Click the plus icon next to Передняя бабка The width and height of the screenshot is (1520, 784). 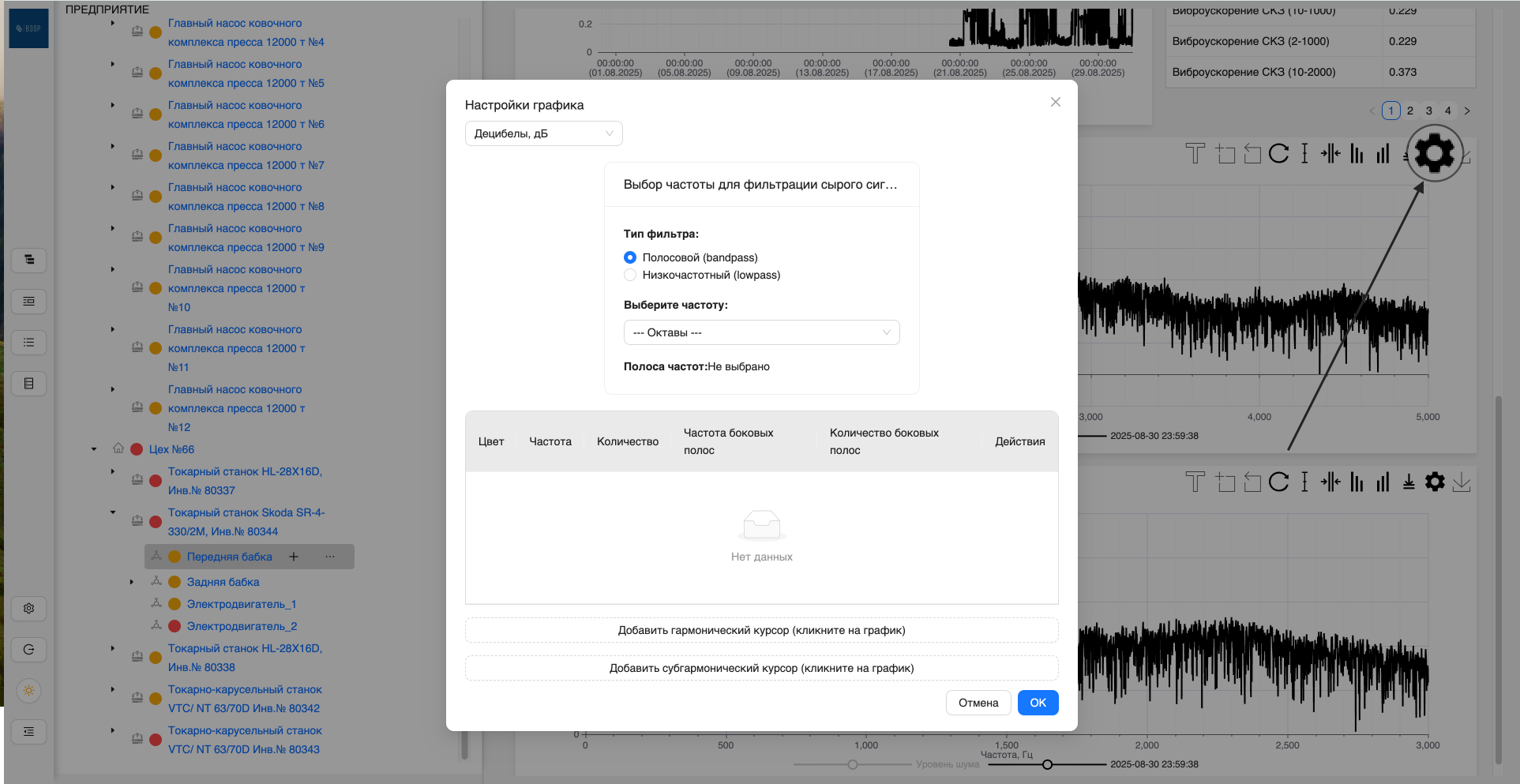click(294, 557)
